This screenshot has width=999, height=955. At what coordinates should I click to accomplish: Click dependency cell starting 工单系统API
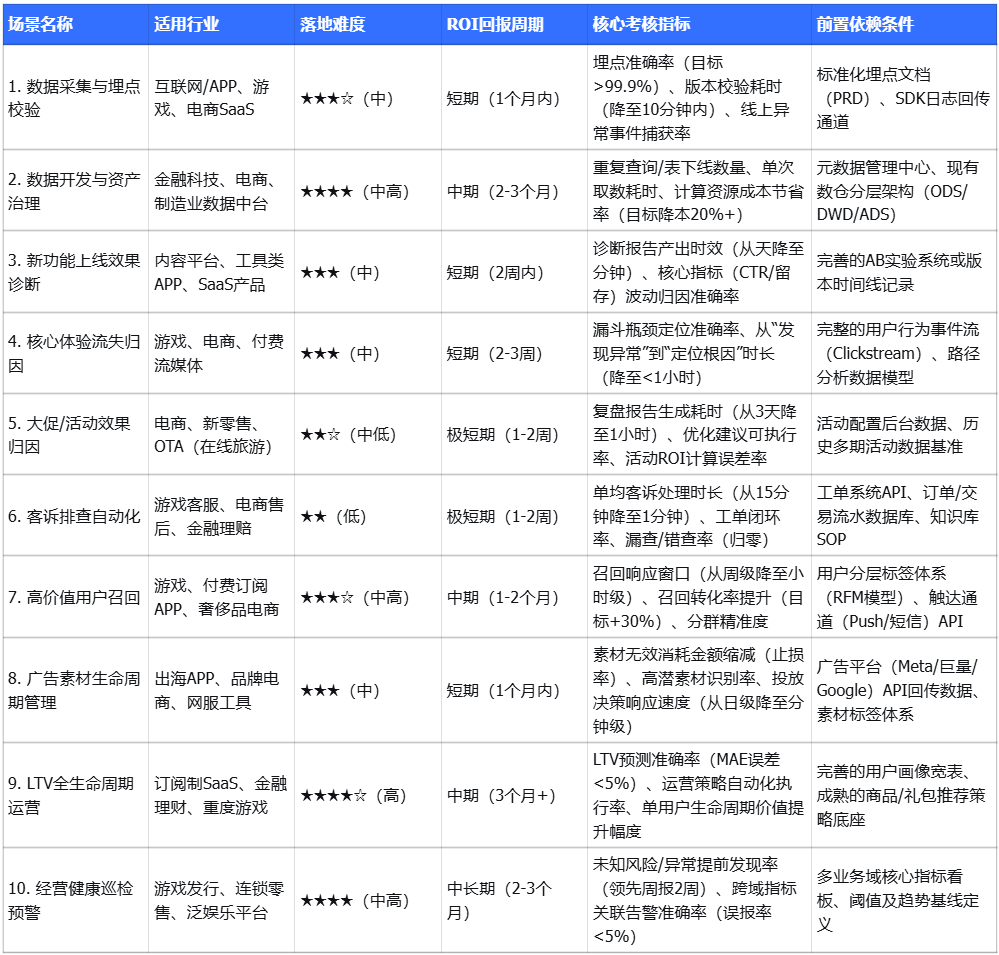[904, 515]
